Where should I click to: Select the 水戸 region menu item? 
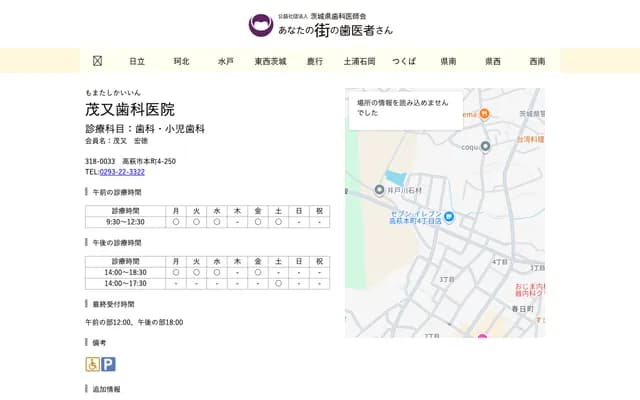(226, 61)
